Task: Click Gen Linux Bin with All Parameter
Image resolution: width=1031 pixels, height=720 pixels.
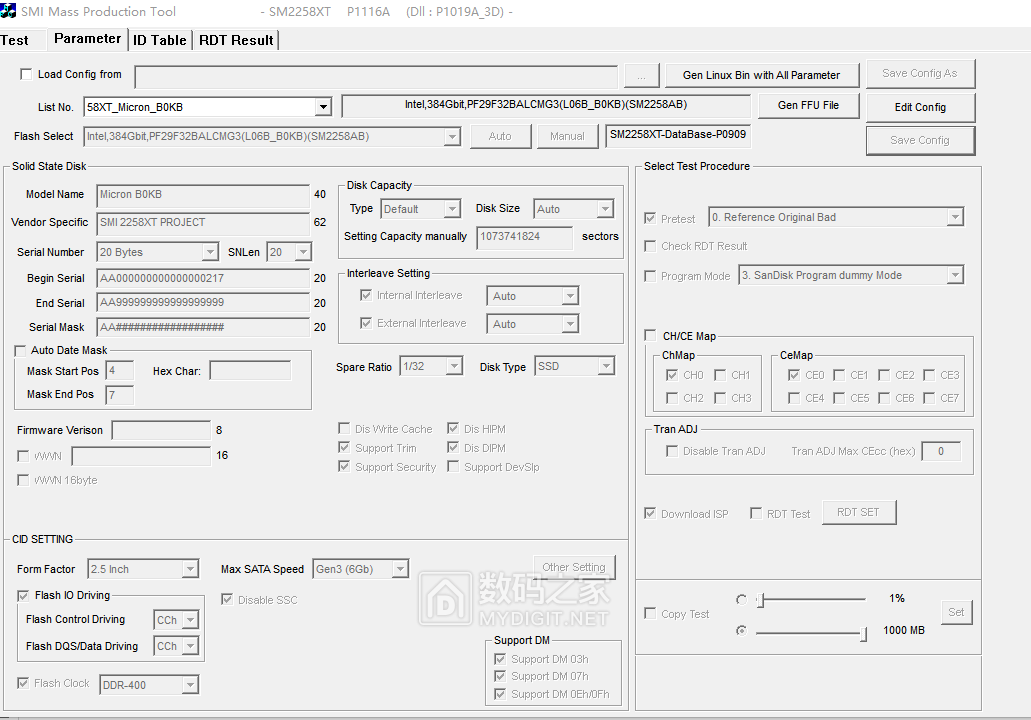Action: coord(761,75)
